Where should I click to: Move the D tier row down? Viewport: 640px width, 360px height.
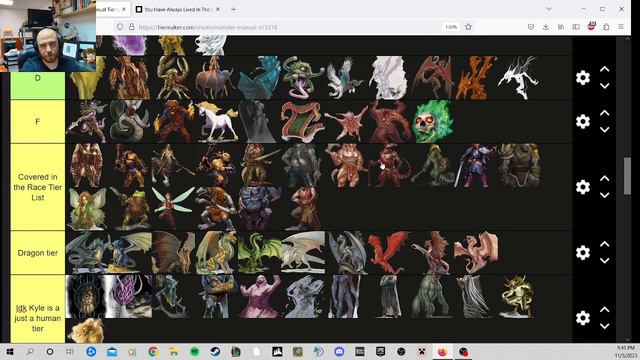coord(604,86)
